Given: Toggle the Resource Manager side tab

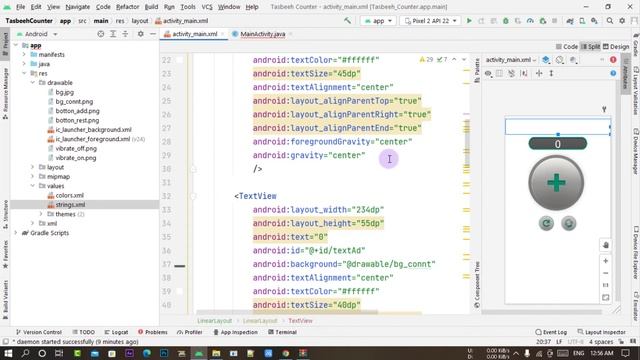Looking at the screenshot, I should point(5,94).
